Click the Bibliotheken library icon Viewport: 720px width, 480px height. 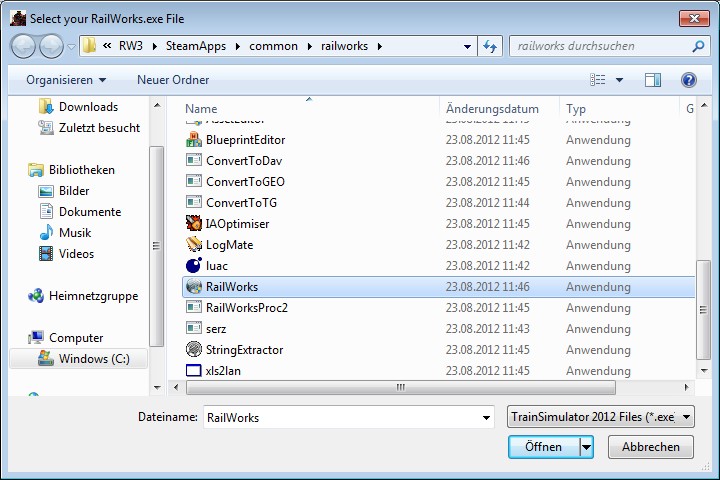[36, 170]
